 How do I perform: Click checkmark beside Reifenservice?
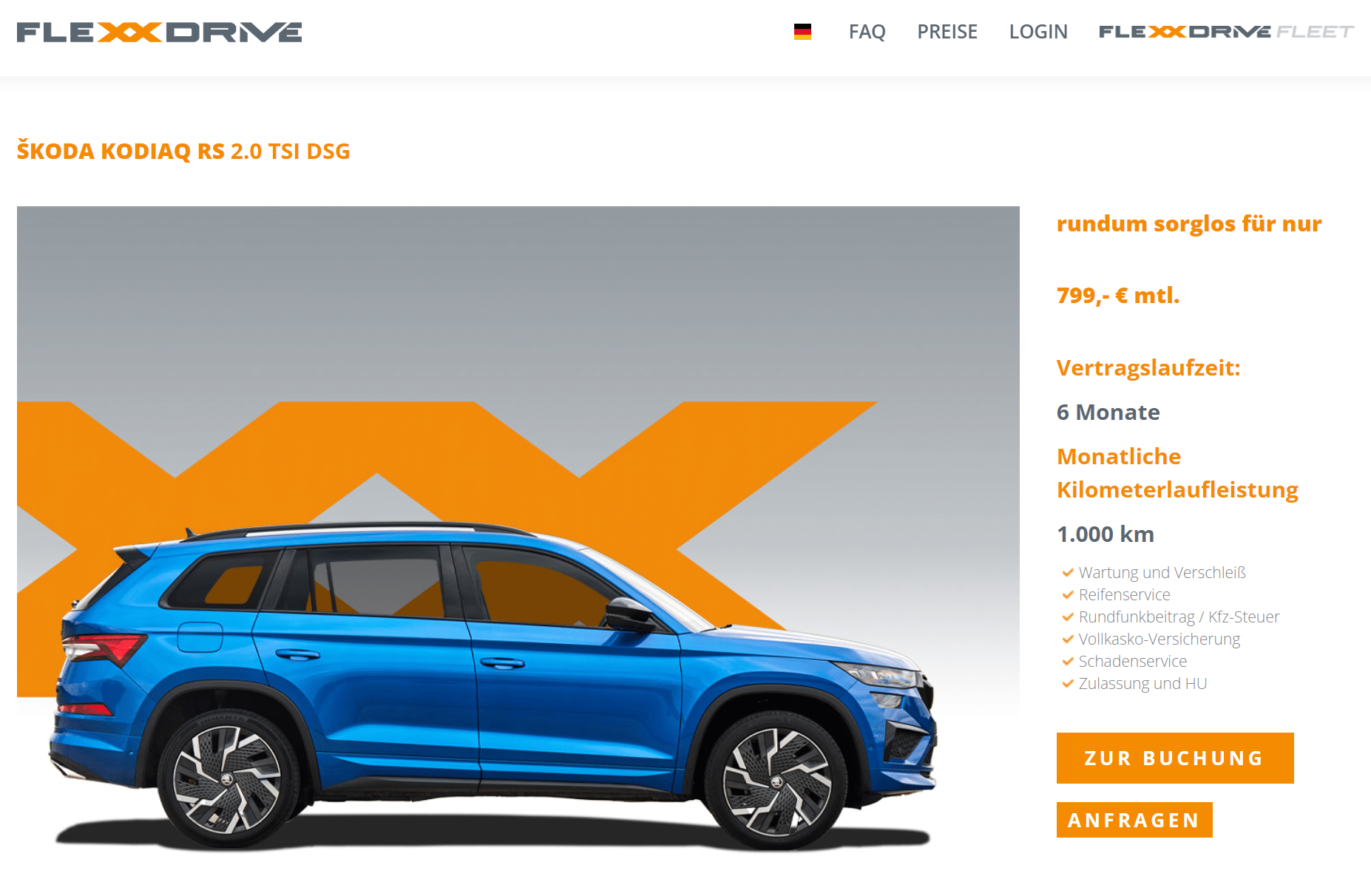(1068, 594)
